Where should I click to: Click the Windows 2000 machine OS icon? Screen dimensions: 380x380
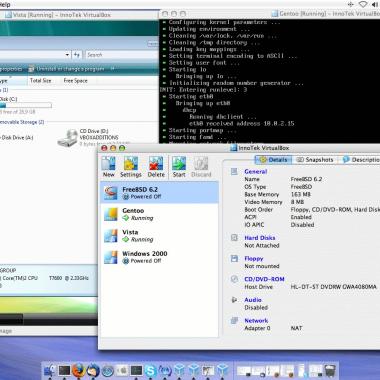pos(111,257)
